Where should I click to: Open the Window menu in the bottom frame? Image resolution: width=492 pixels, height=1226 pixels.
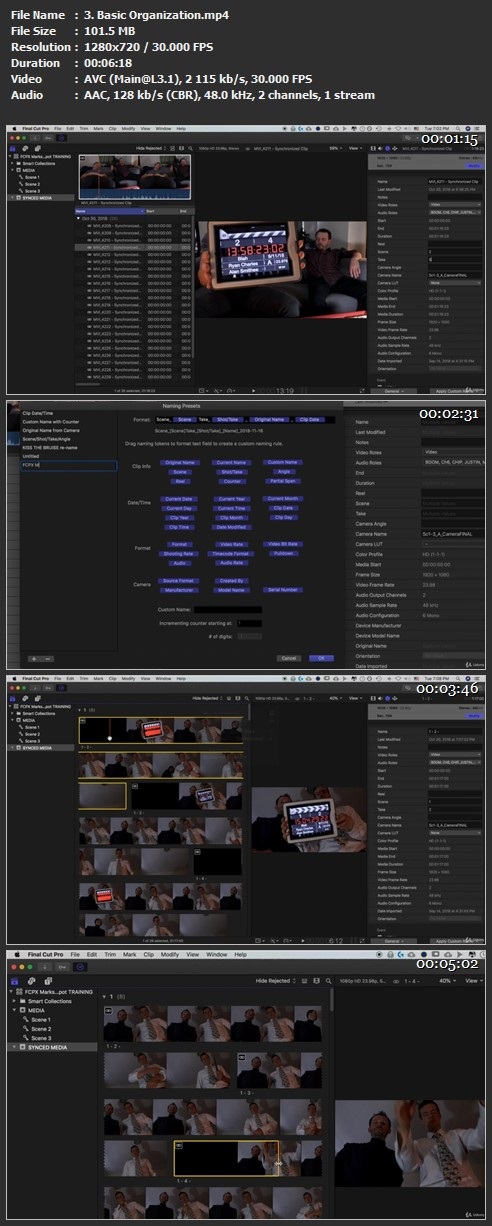point(217,955)
